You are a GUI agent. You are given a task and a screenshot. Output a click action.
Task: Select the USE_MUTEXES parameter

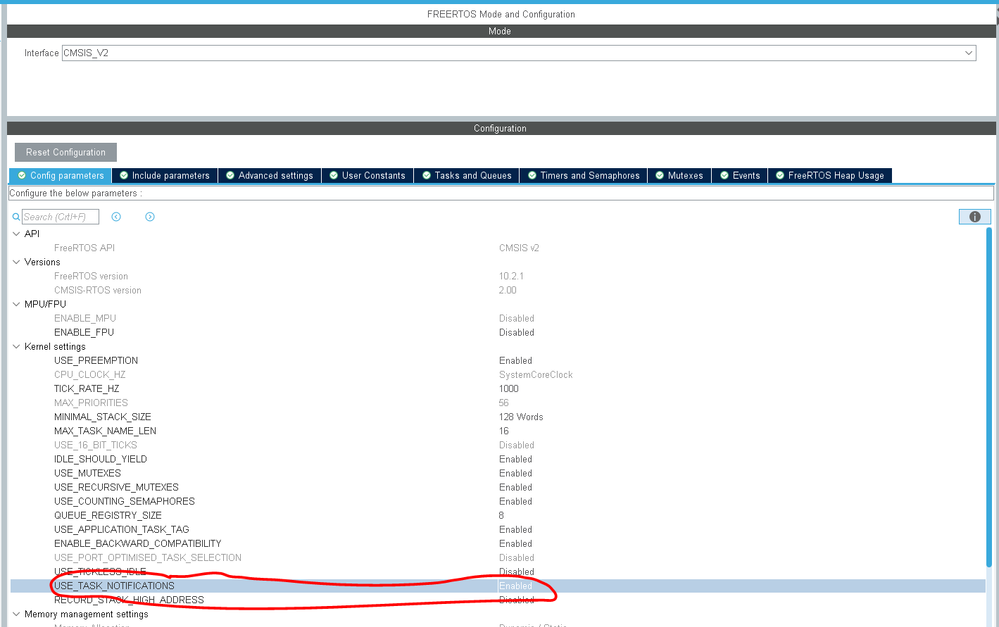click(x=87, y=473)
